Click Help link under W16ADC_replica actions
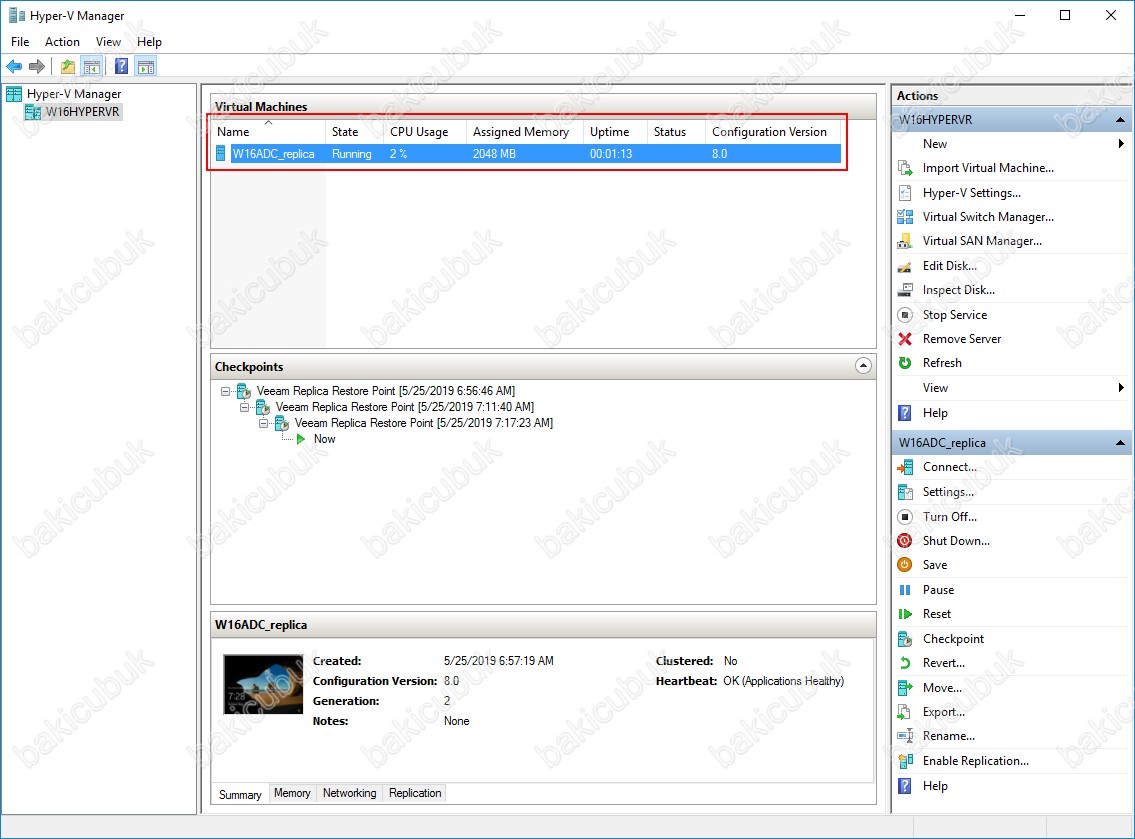Image resolution: width=1135 pixels, height=839 pixels. pos(935,785)
